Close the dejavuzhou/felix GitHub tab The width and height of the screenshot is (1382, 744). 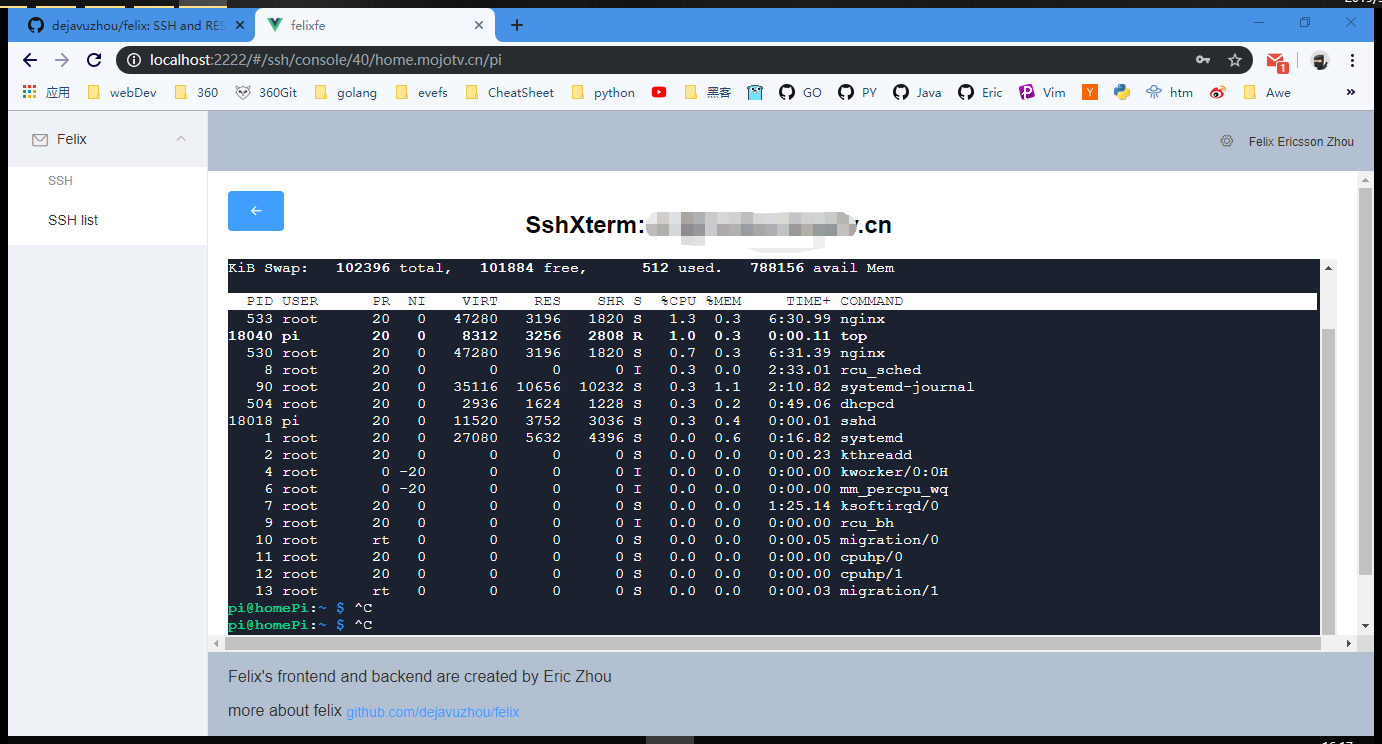point(240,25)
